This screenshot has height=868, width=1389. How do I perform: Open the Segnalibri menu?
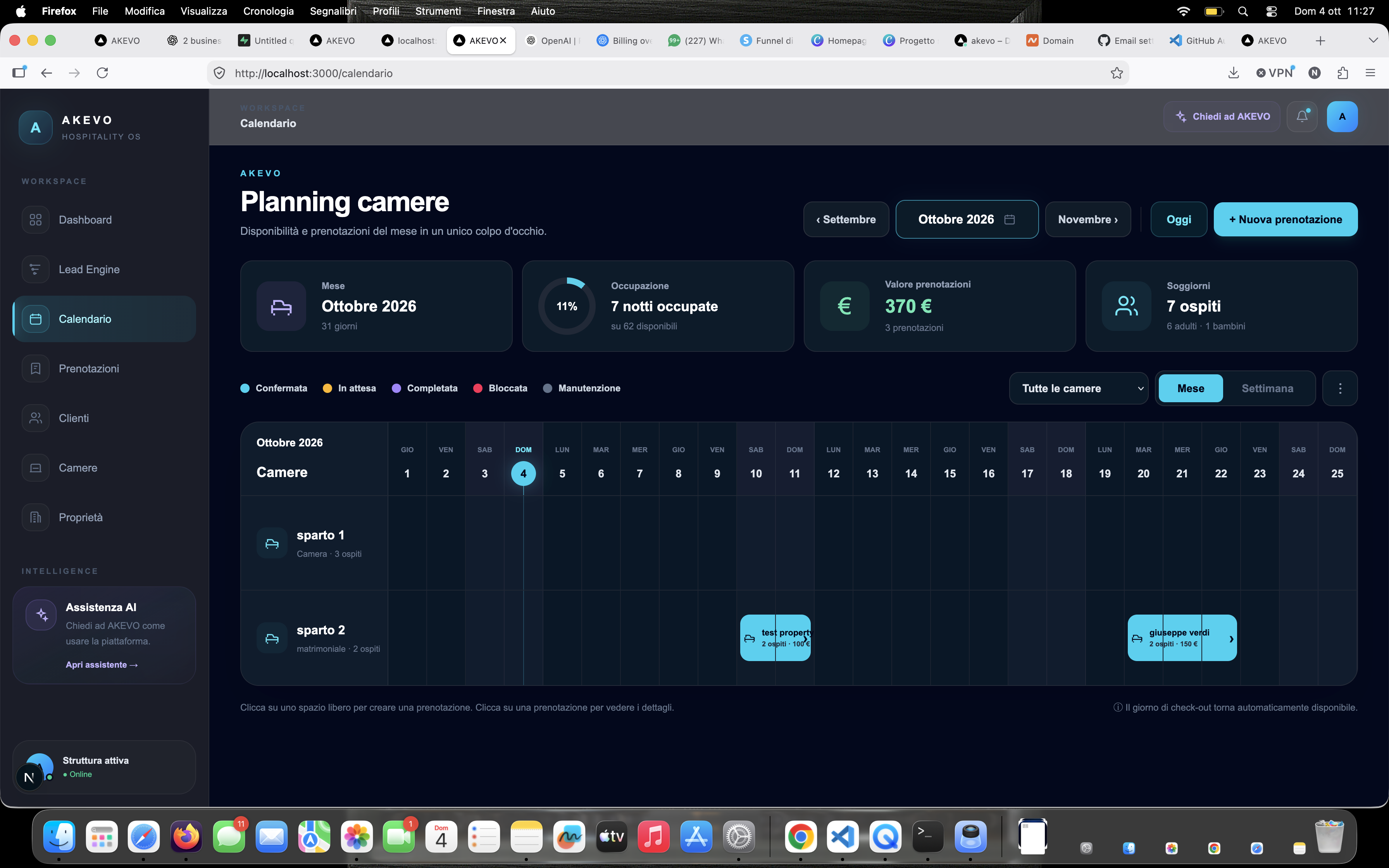tap(333, 11)
